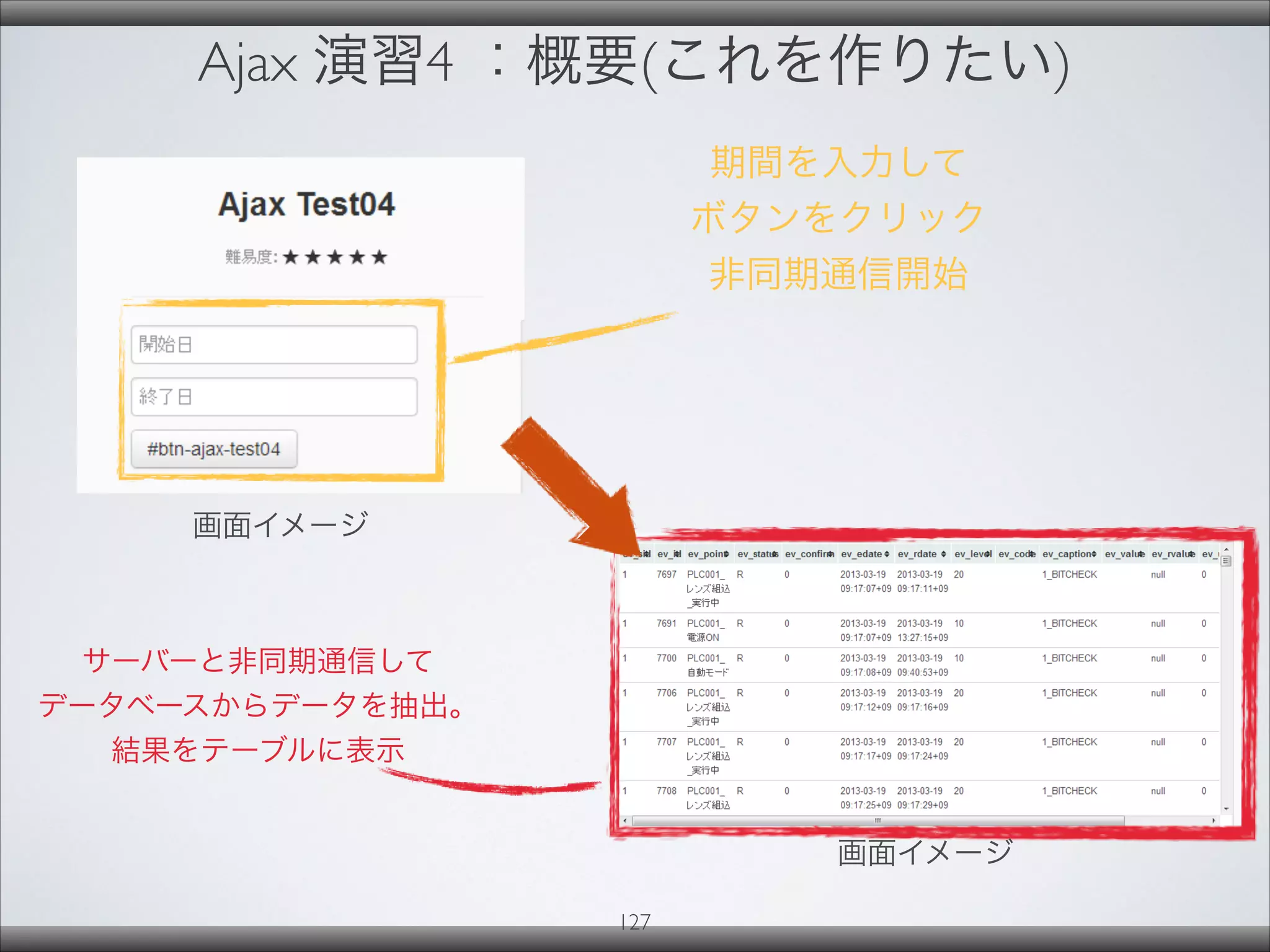Click the Ajax Test04 heading
The image size is (1270, 952).
[306, 205]
